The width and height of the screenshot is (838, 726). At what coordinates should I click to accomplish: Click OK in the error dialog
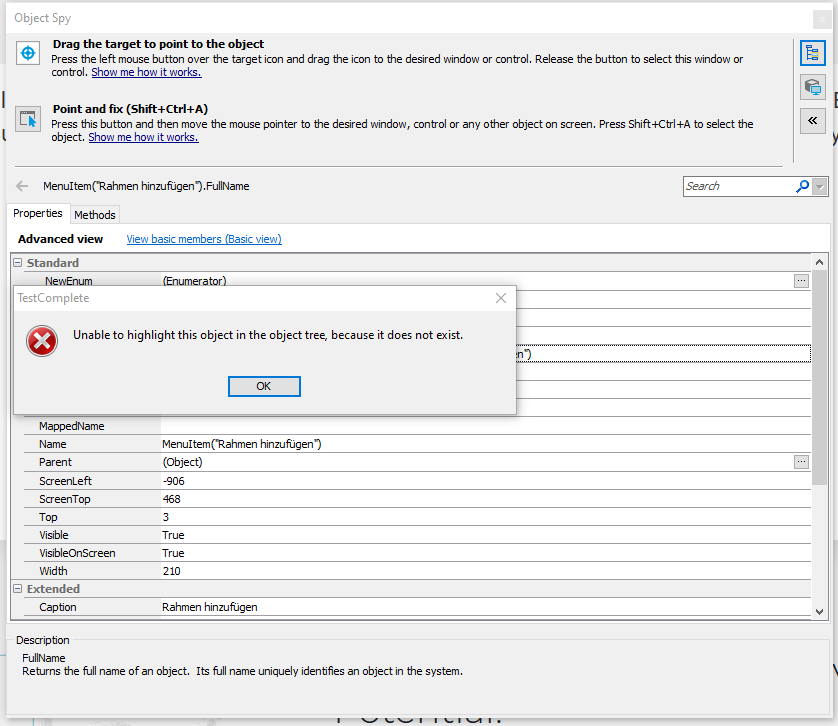pos(264,386)
